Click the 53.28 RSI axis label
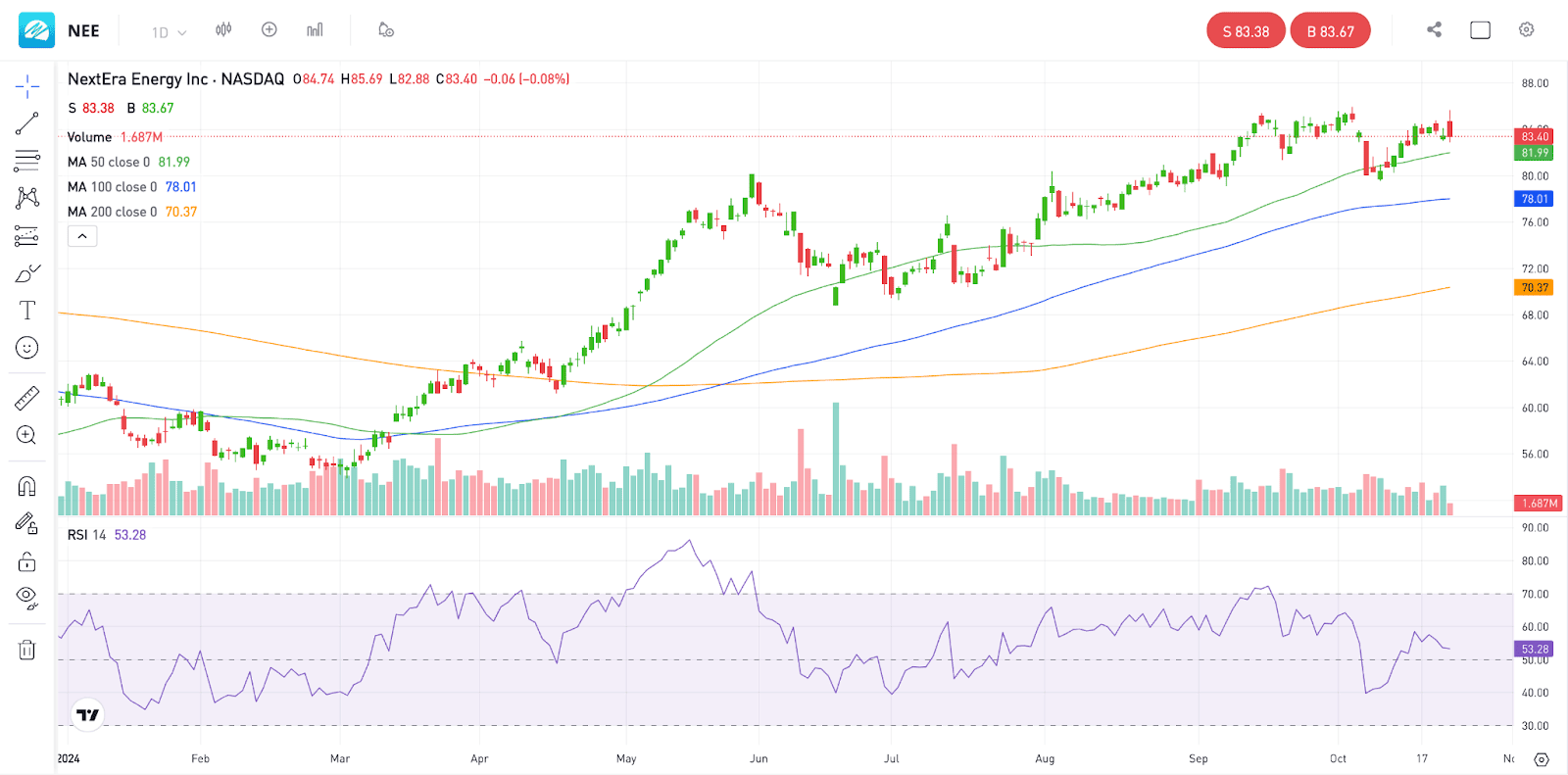The image size is (1568, 775). (1535, 650)
